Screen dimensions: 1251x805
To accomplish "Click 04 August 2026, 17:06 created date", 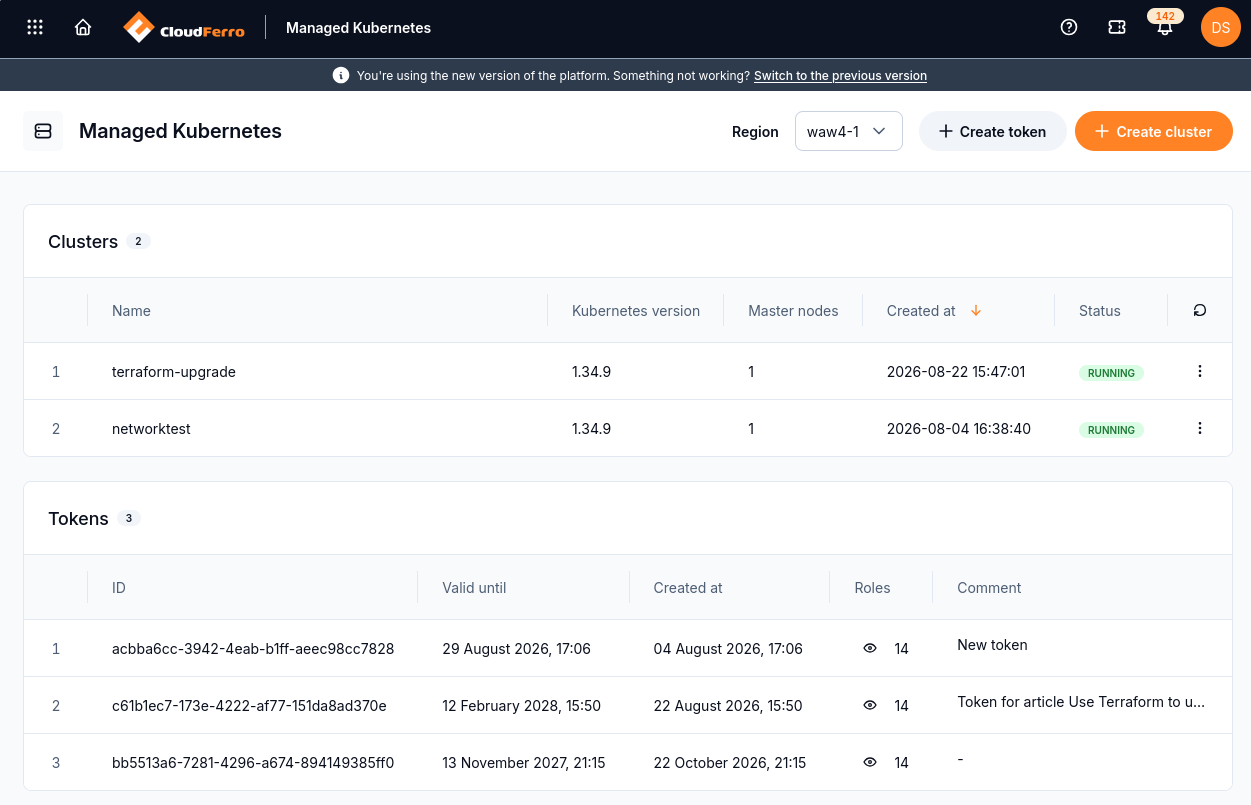I will tap(728, 649).
